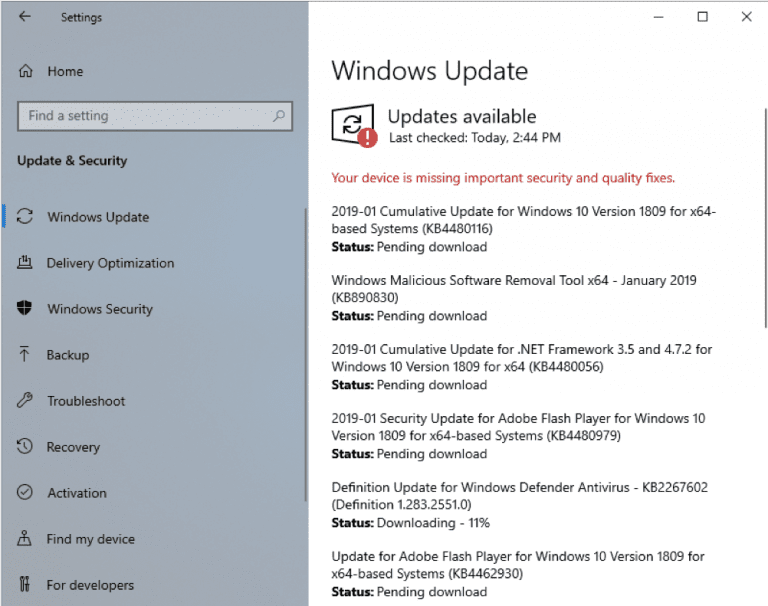Click the Delivery Optimization icon

[26, 263]
